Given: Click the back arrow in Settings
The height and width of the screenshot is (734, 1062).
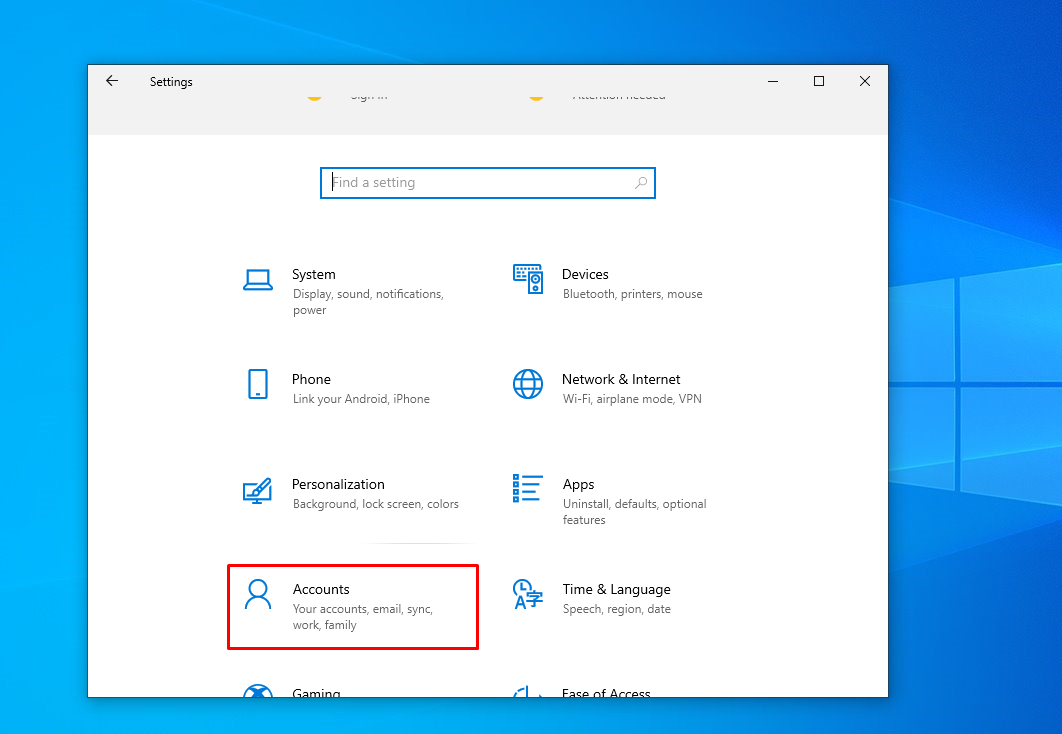Looking at the screenshot, I should [112, 82].
